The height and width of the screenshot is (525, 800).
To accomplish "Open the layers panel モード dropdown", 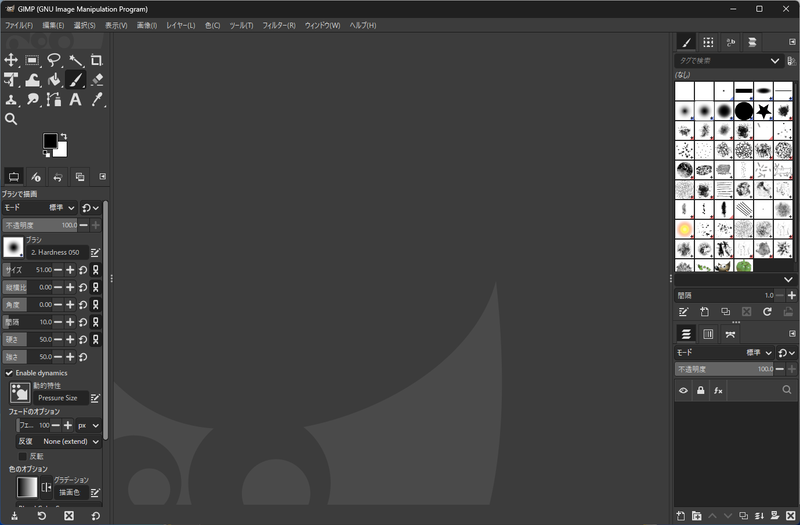I will [x=724, y=353].
